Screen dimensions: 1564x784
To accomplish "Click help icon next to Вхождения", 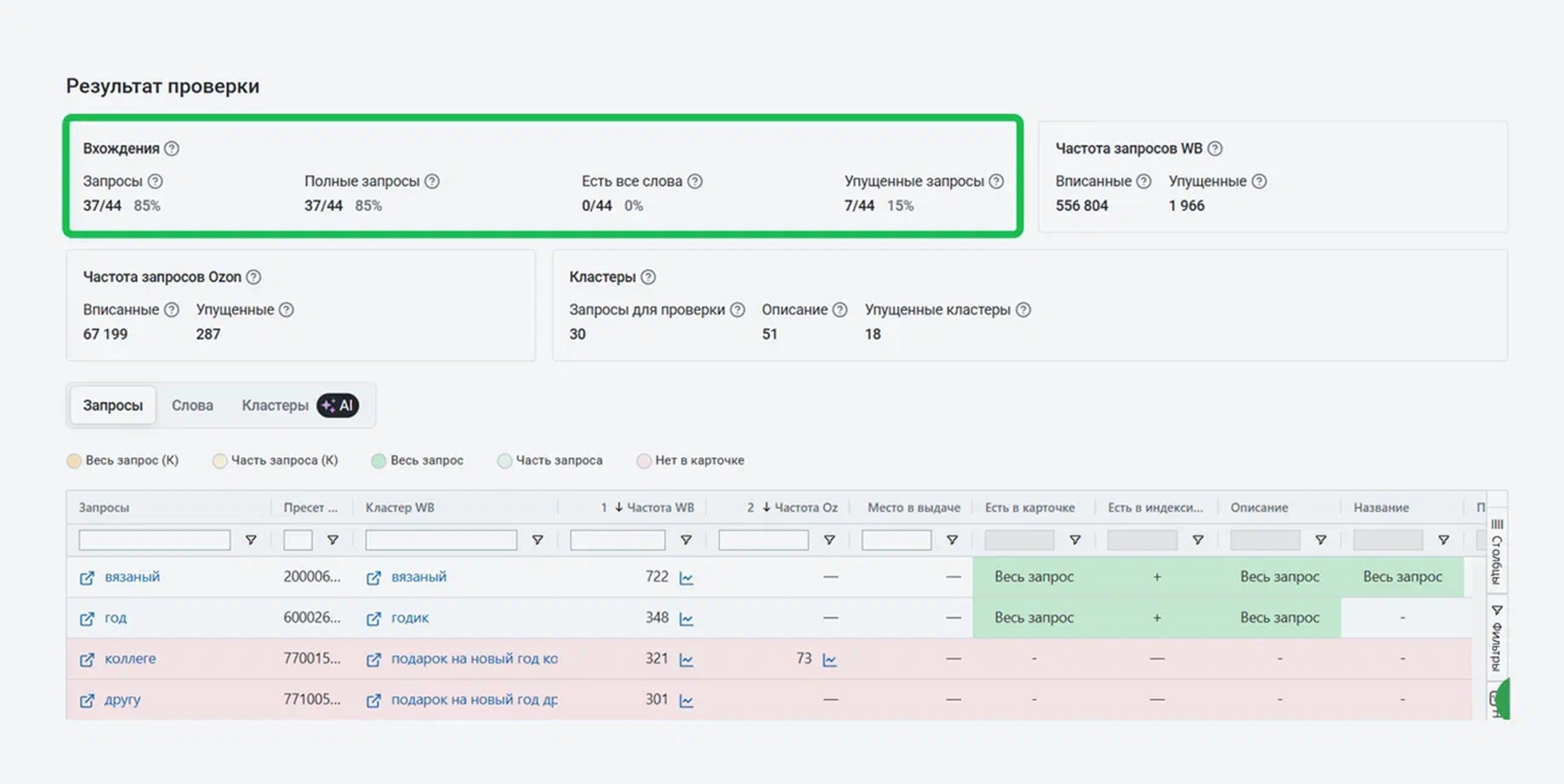I will [x=171, y=149].
